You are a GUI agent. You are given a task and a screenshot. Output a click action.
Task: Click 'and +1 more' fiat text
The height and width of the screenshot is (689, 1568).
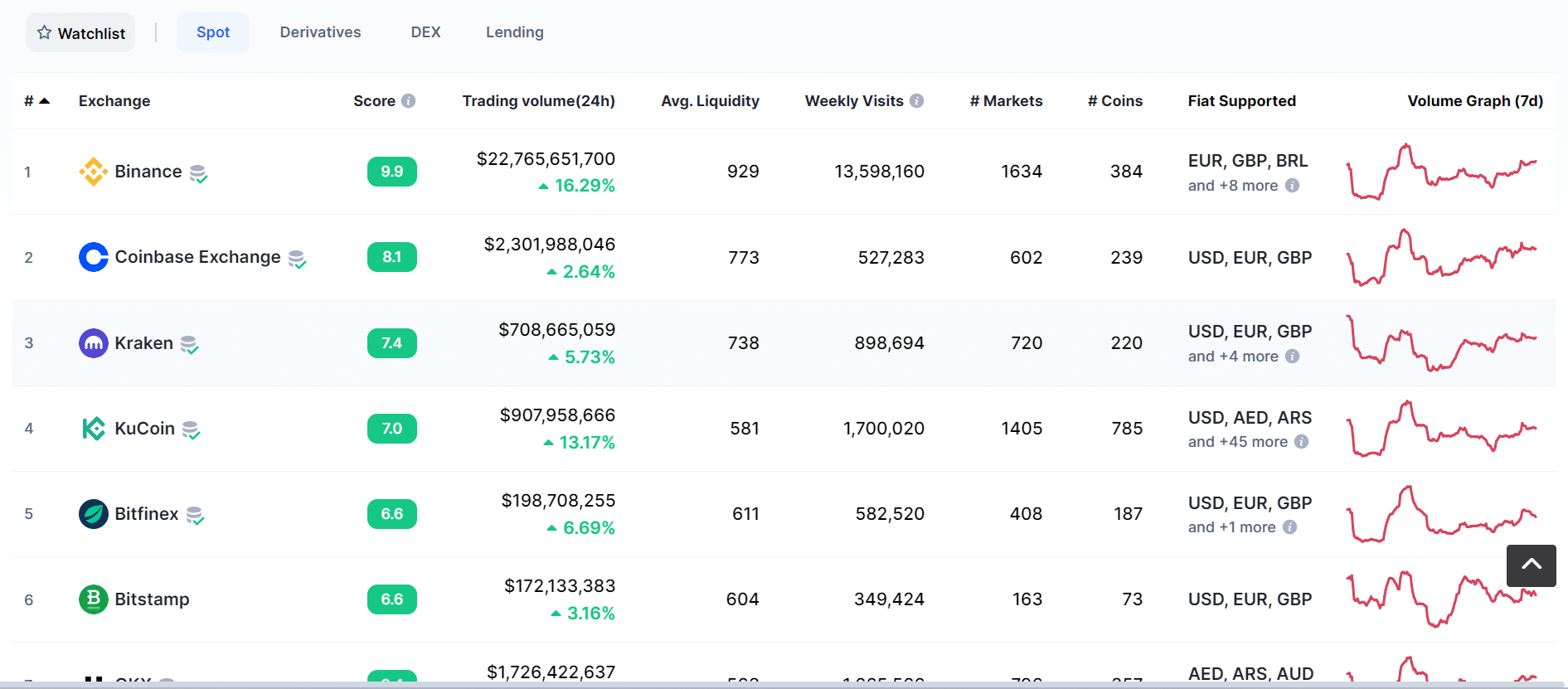tap(1232, 527)
